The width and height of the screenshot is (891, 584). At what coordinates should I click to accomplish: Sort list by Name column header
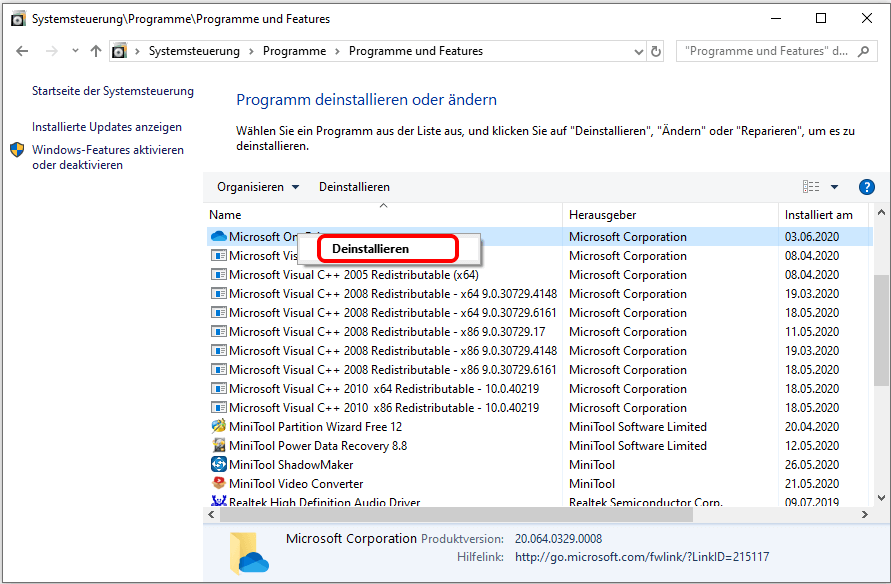[225, 215]
